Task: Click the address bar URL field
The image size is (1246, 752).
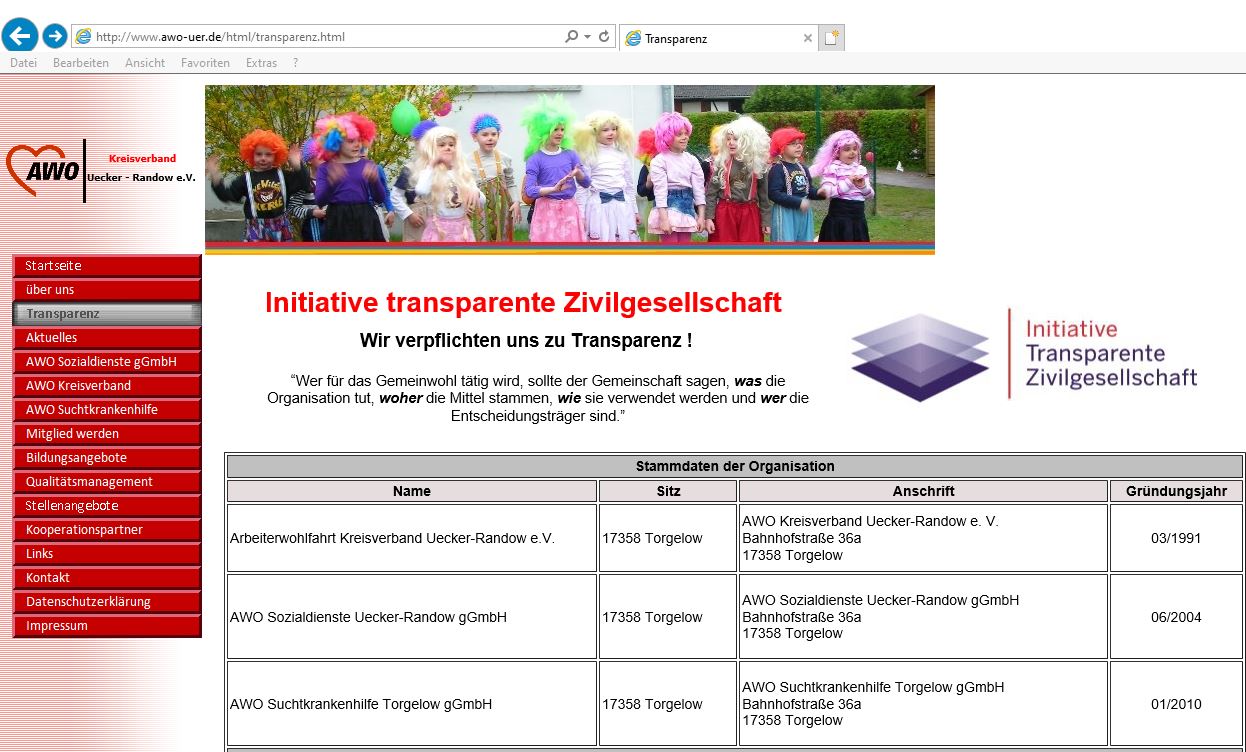Action: coord(320,37)
